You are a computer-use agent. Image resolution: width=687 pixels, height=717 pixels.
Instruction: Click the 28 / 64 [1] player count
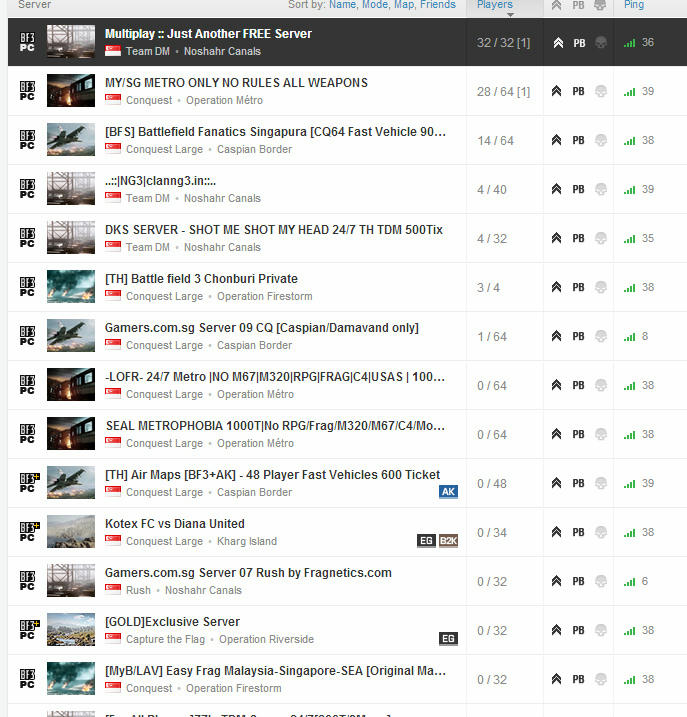[504, 91]
